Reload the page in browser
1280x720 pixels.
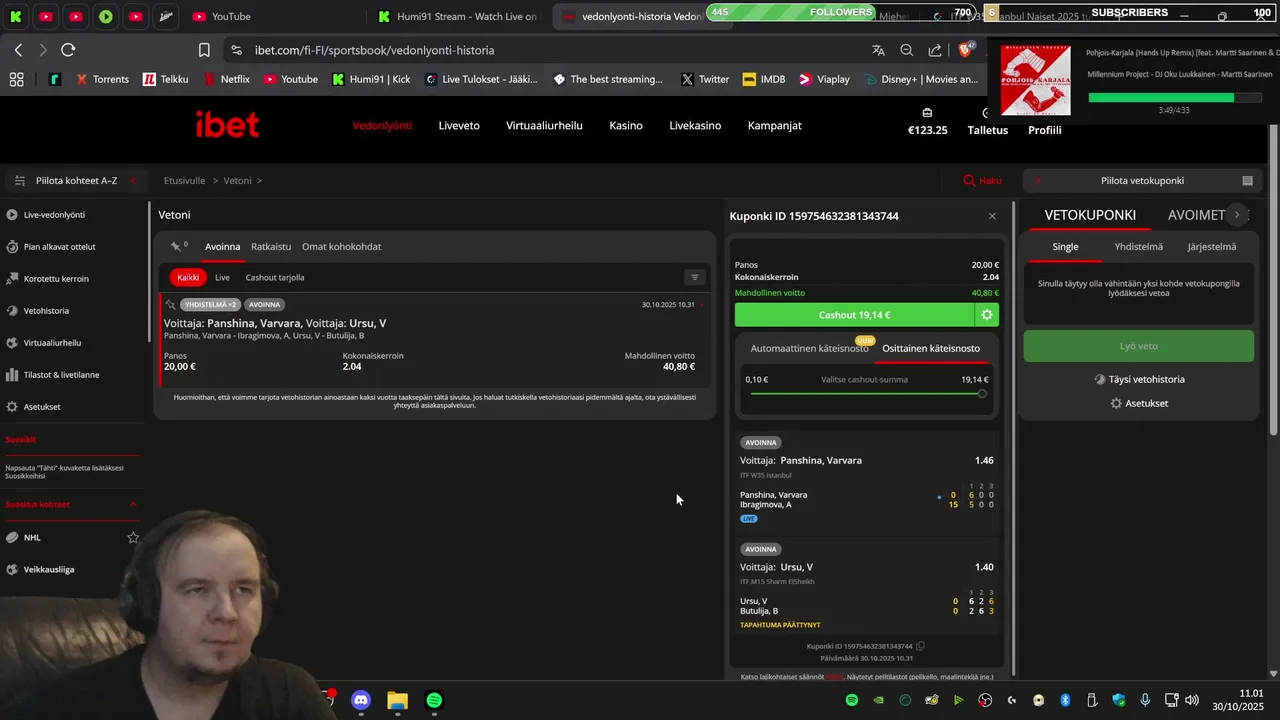[68, 50]
